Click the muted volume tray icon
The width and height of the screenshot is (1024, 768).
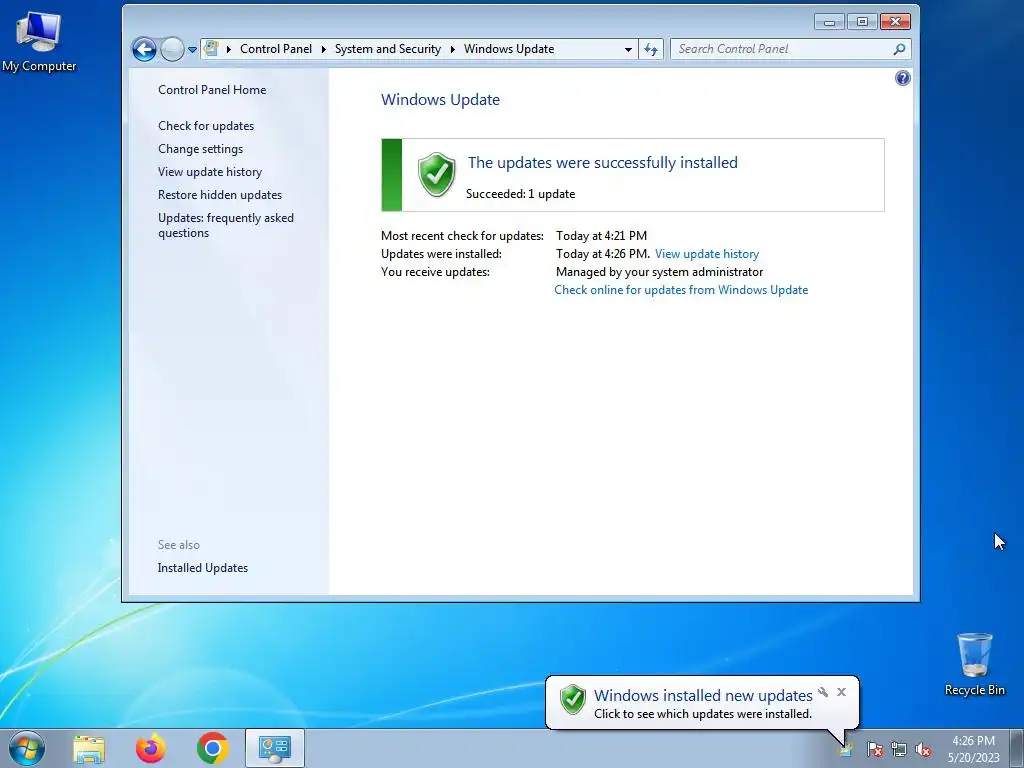[923, 749]
